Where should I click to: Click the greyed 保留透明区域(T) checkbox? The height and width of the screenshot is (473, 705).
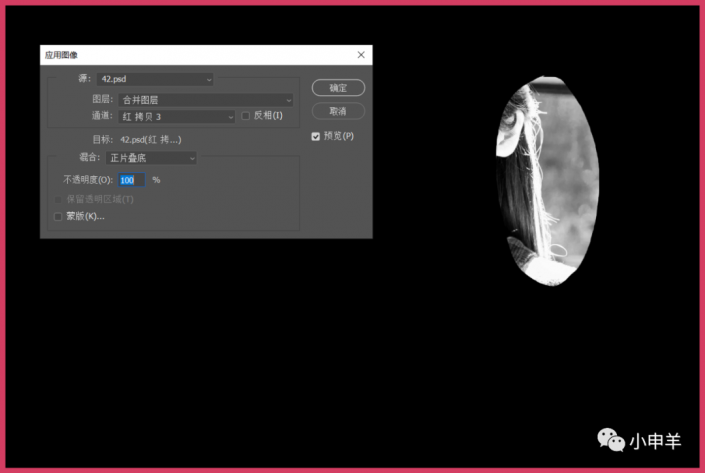point(57,199)
